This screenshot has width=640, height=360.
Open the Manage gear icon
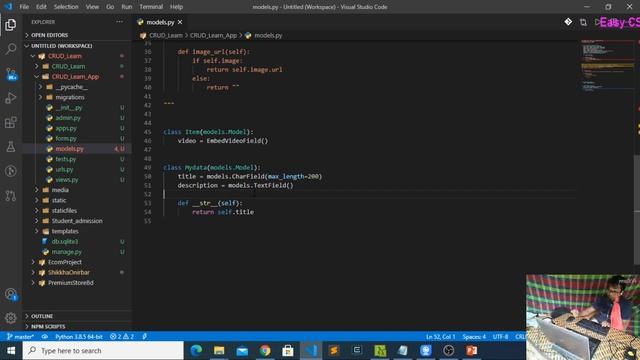pyautogui.click(x=11, y=318)
